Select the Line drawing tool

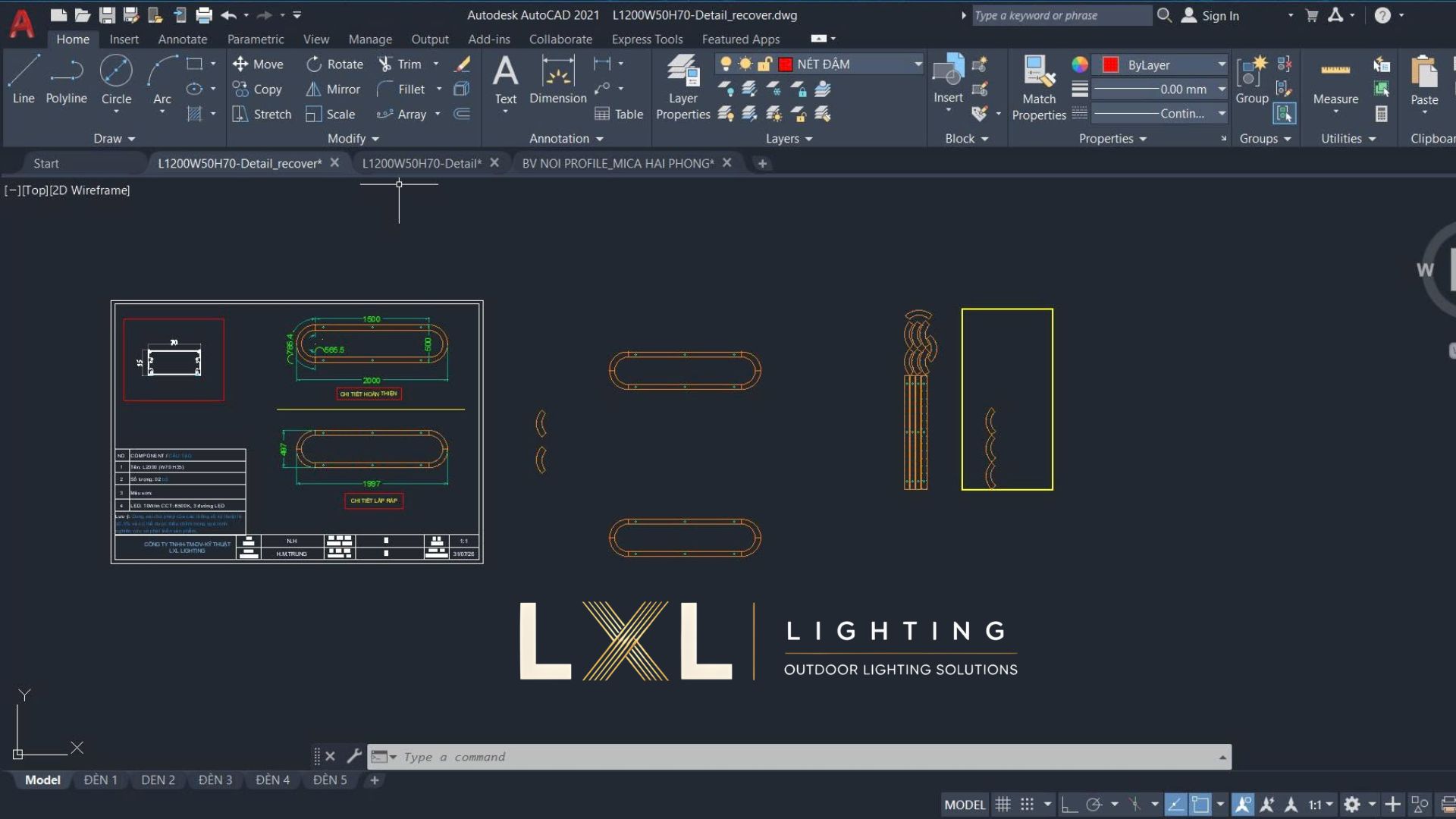click(24, 80)
